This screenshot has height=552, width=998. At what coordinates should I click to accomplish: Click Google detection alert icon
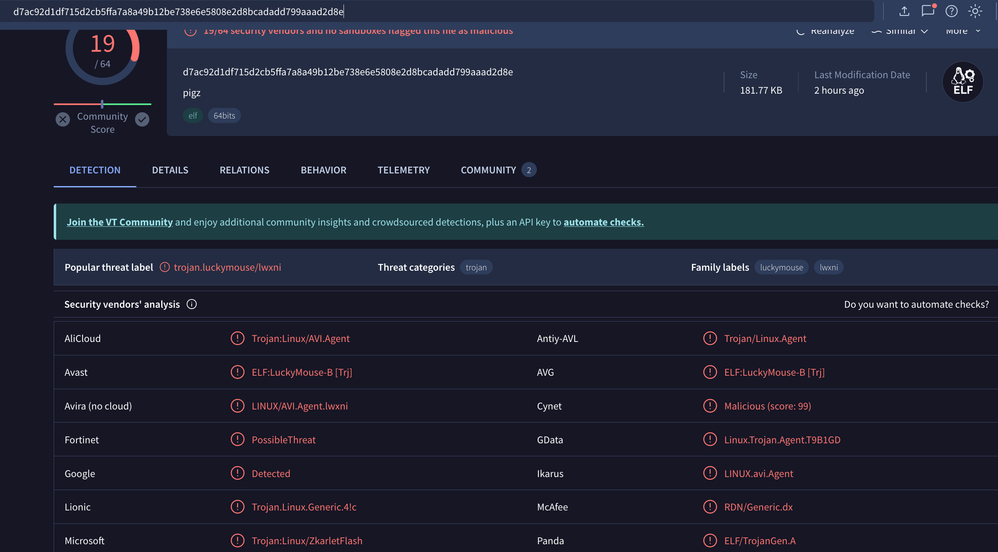(x=237, y=473)
